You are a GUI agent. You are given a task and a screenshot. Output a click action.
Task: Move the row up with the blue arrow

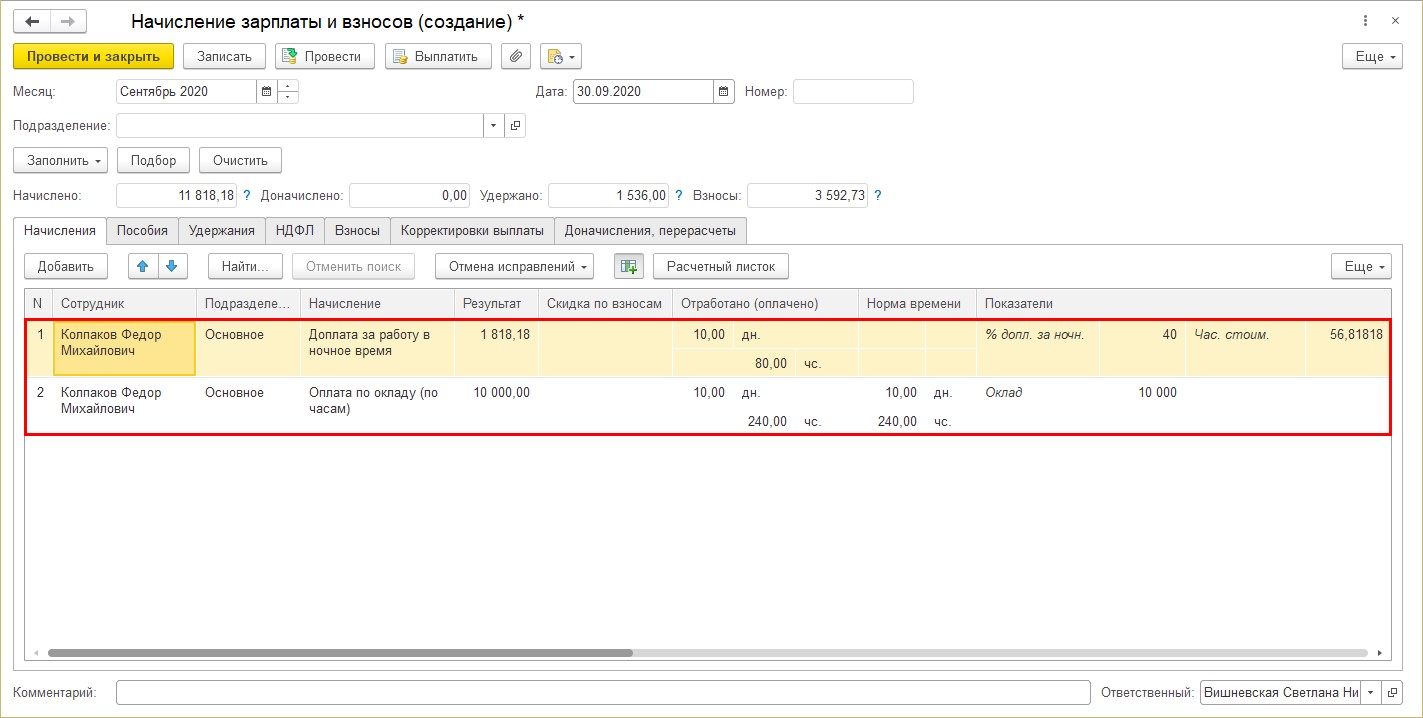click(x=143, y=266)
